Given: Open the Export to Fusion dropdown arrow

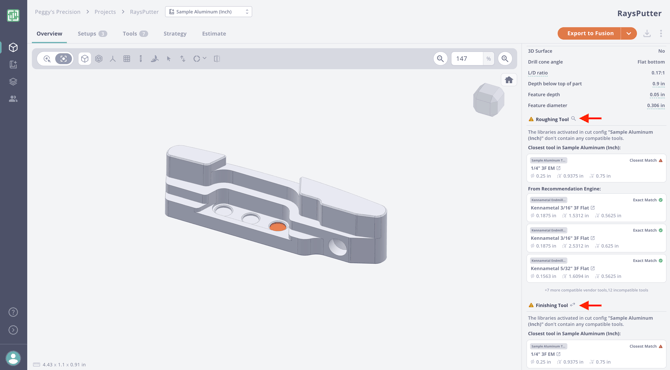Looking at the screenshot, I should pyautogui.click(x=629, y=33).
